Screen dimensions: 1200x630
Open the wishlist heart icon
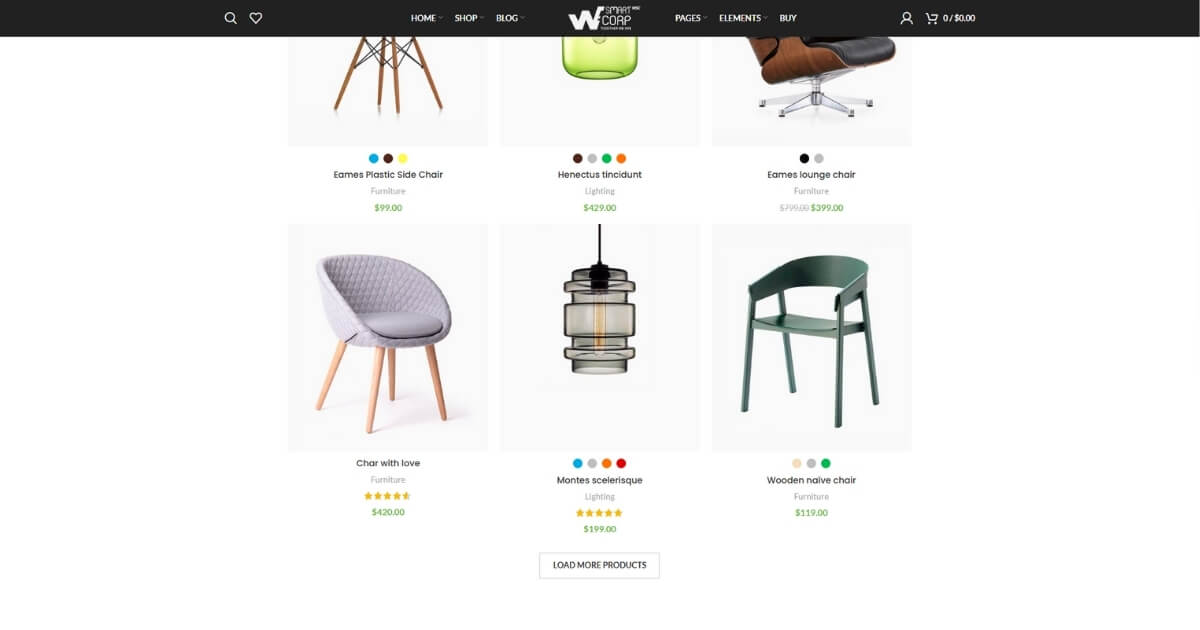tap(256, 18)
